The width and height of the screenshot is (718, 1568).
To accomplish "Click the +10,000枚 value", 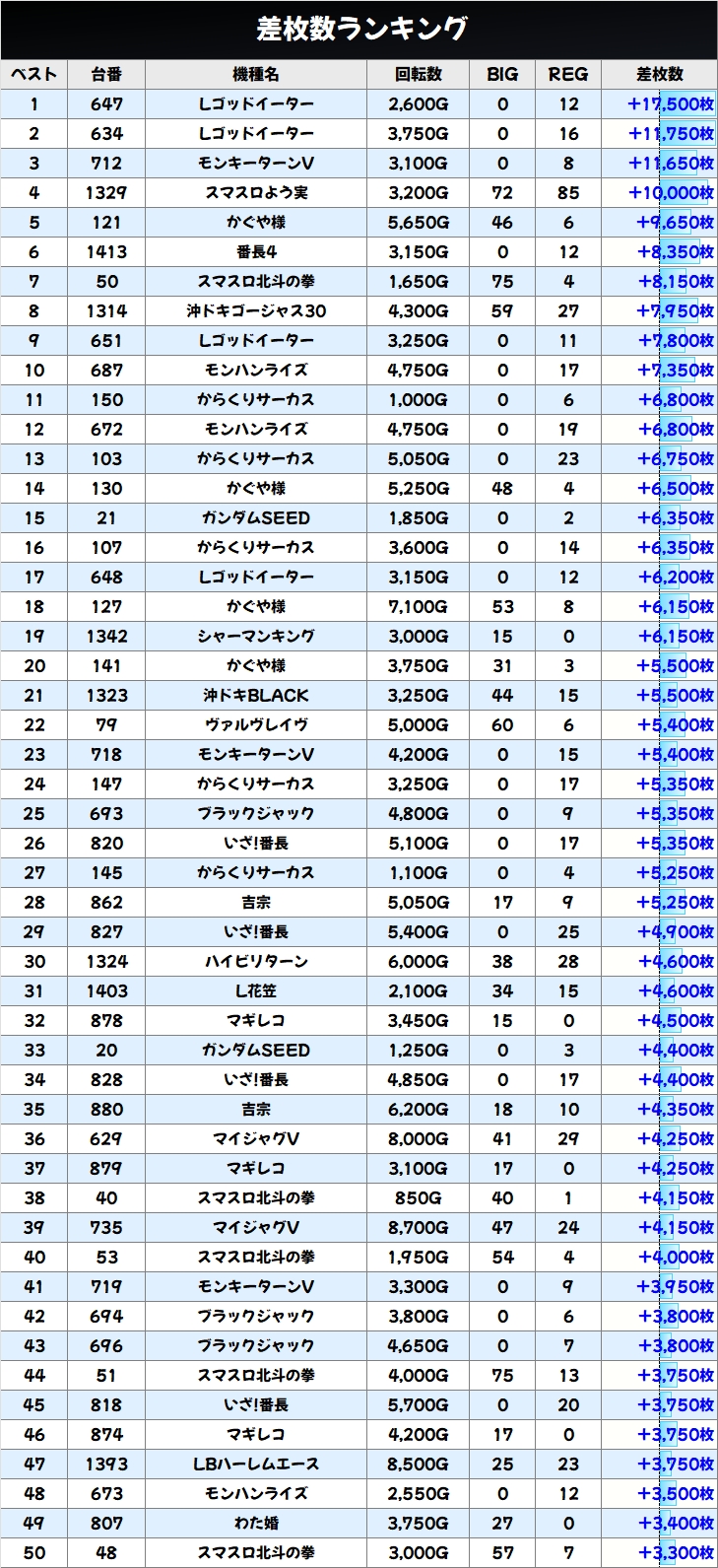I will 671,192.
